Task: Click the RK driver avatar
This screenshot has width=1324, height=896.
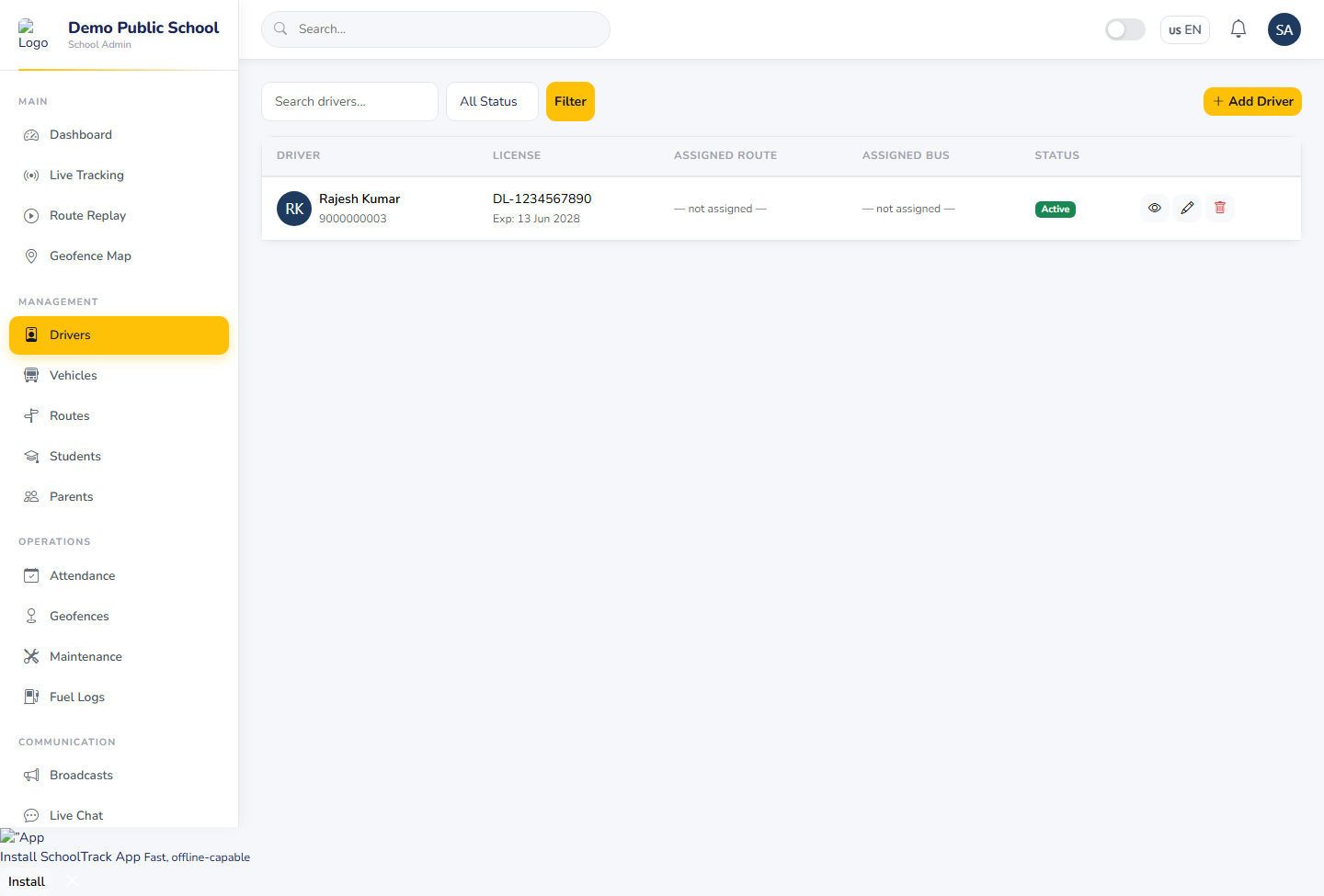Action: click(x=294, y=209)
